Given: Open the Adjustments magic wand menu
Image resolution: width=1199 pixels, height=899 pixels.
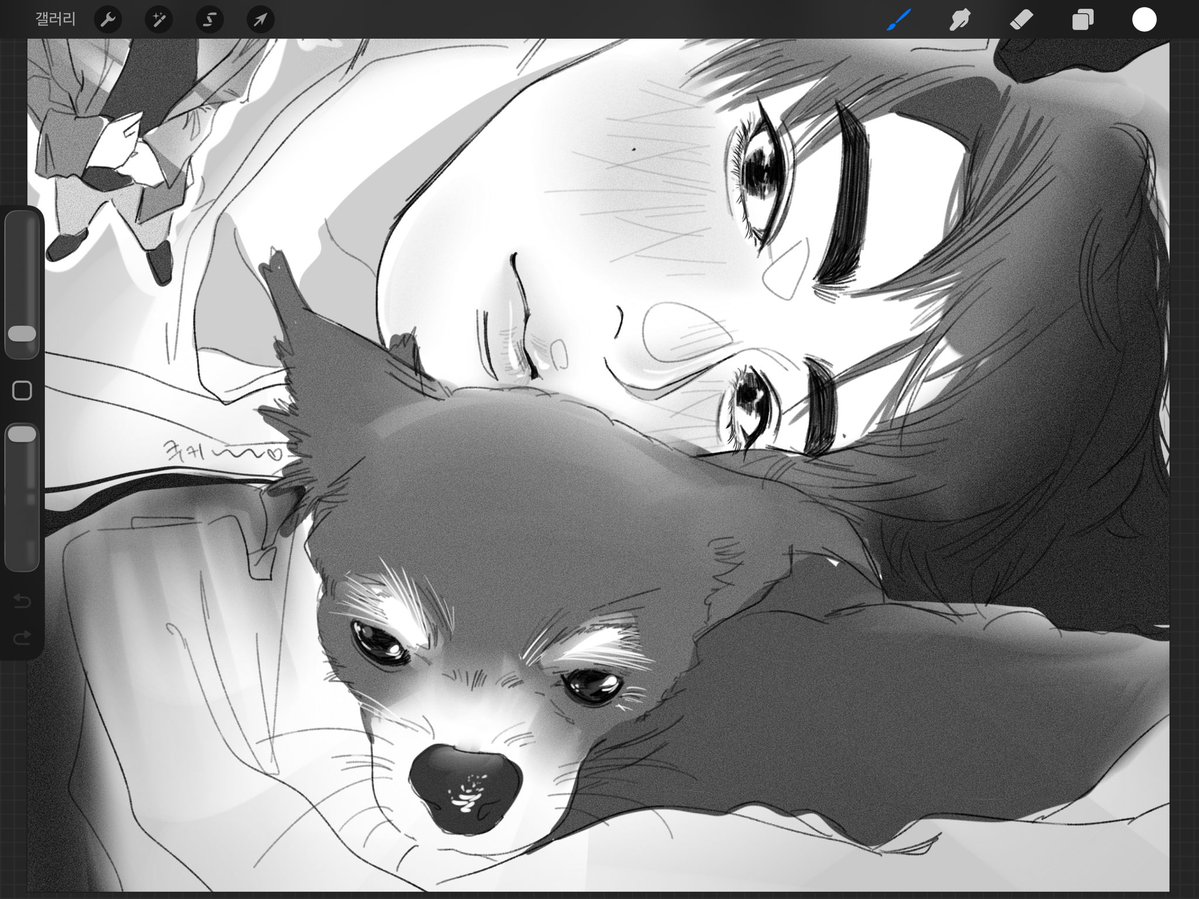Looking at the screenshot, I should click(158, 19).
